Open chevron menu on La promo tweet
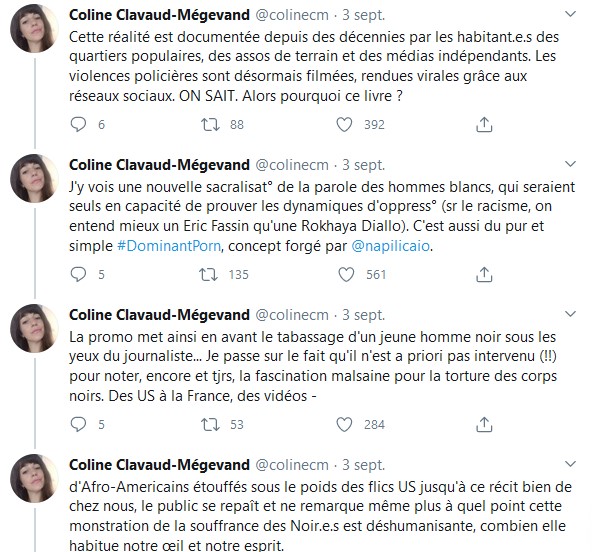Screen dimensions: 592x552 570,314
